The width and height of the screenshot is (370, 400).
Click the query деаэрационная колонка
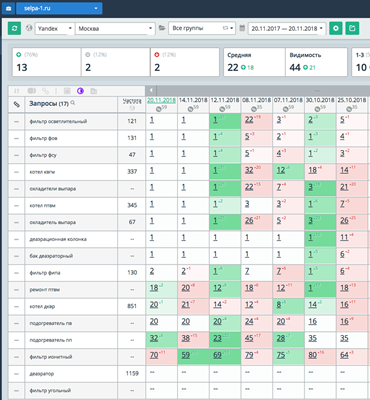tap(58, 239)
